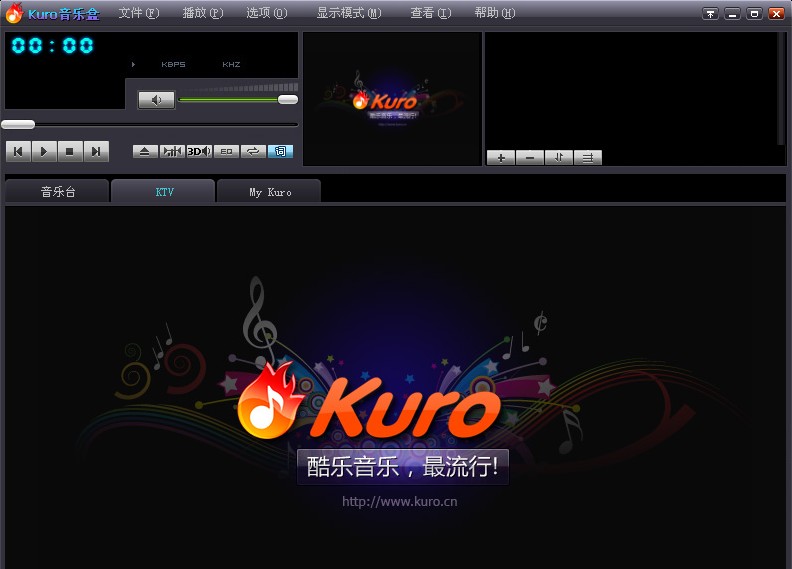Click the playback progress slider handle

pyautogui.click(x=18, y=124)
